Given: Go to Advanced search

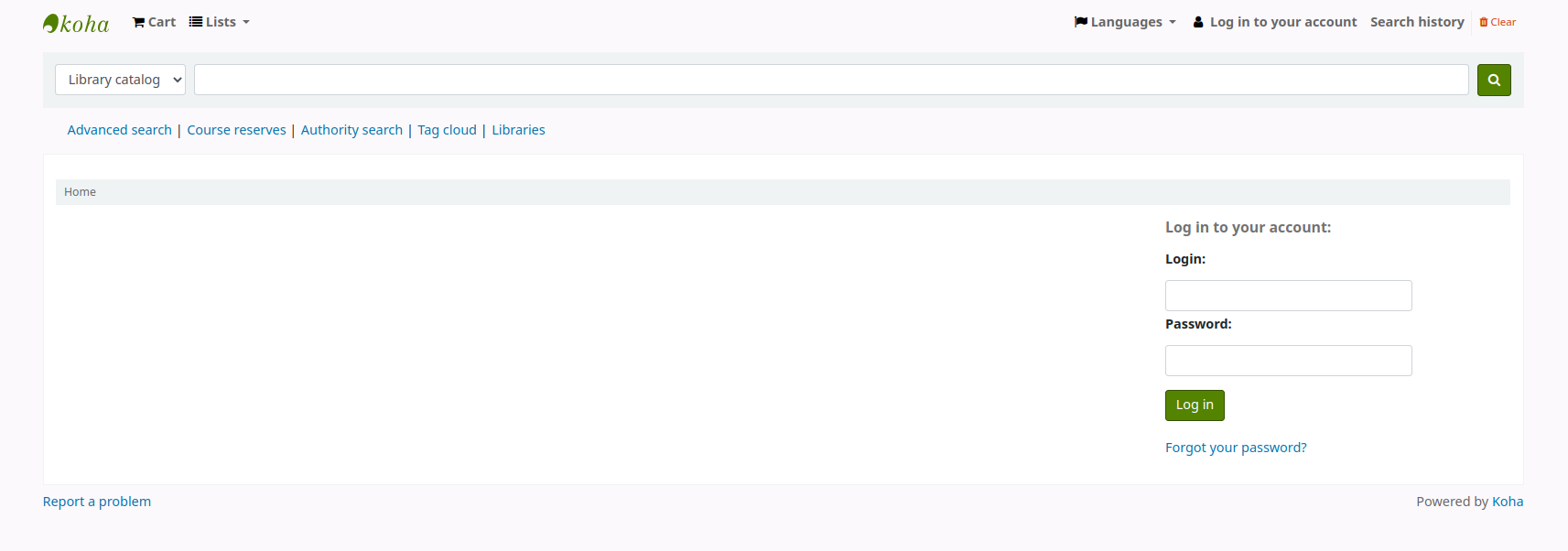Looking at the screenshot, I should tap(120, 130).
